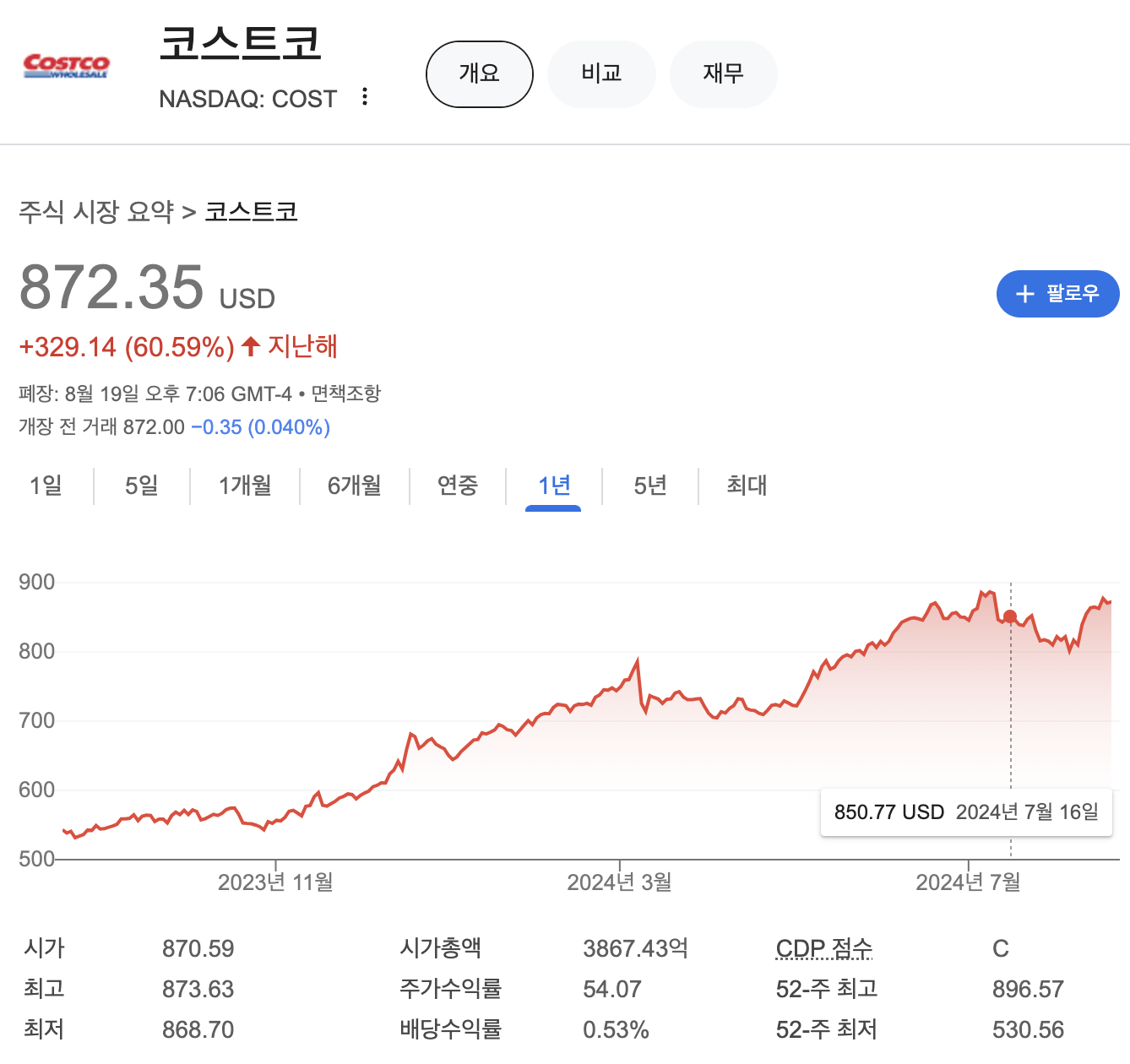Switch chart range to 5일

142,486
